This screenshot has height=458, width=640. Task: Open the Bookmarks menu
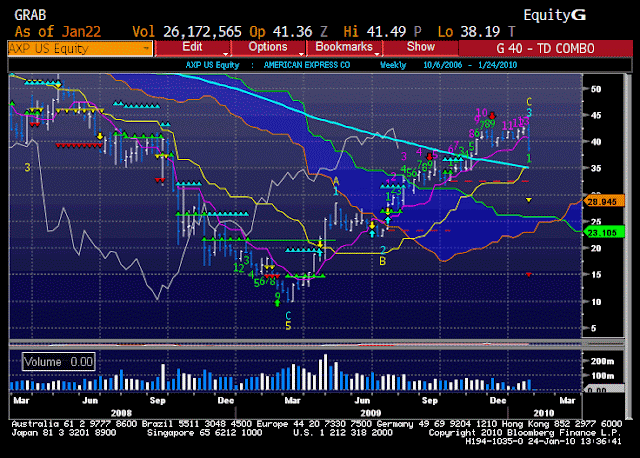pos(344,47)
